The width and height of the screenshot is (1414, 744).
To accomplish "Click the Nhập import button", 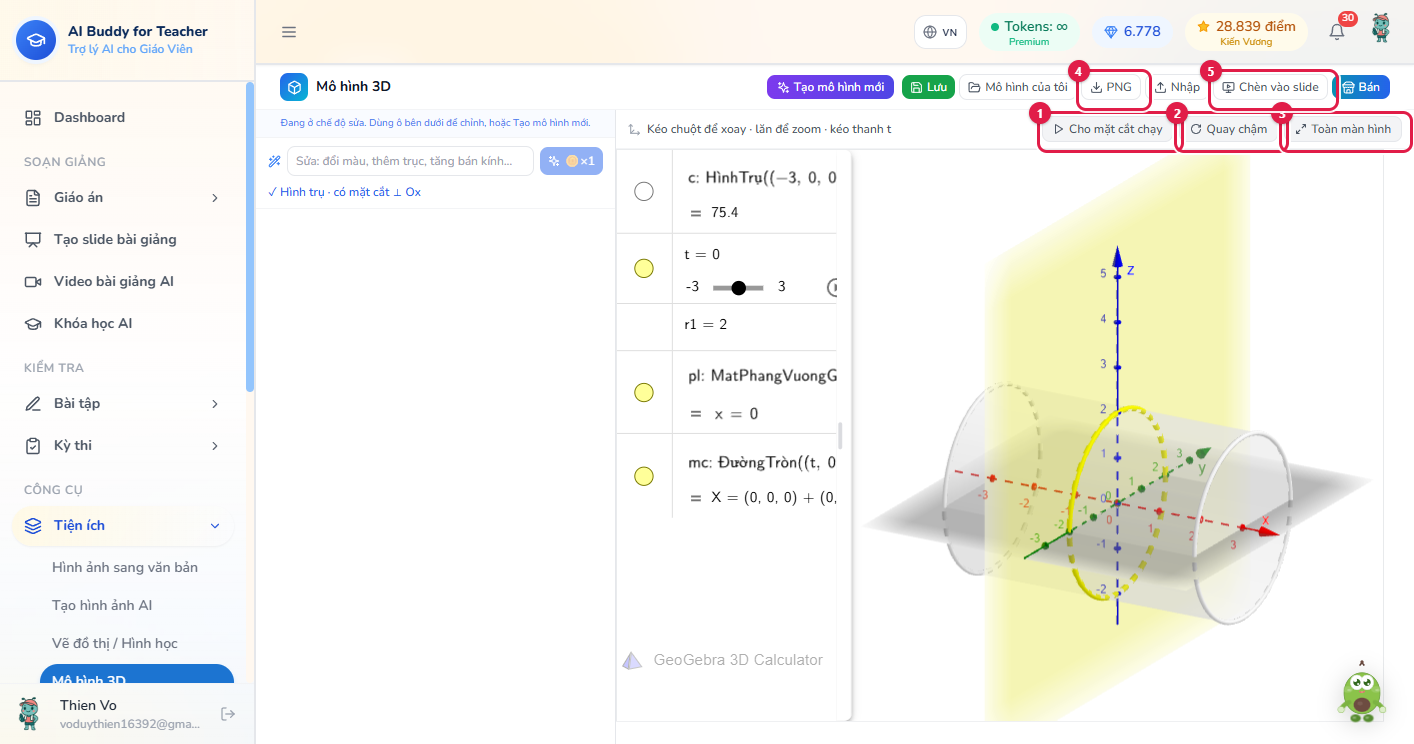I will (1177, 88).
